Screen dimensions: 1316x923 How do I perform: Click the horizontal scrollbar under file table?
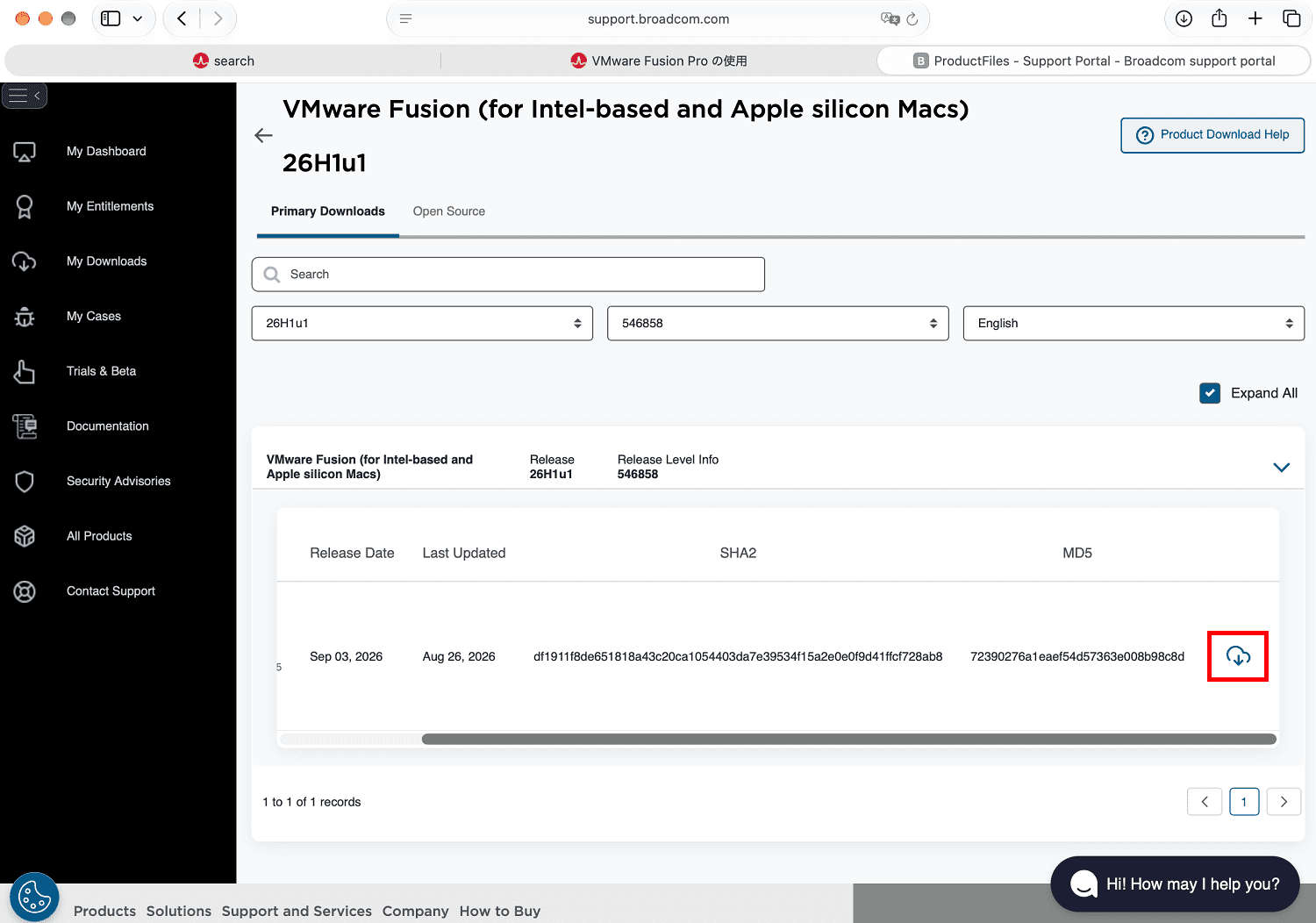point(848,740)
